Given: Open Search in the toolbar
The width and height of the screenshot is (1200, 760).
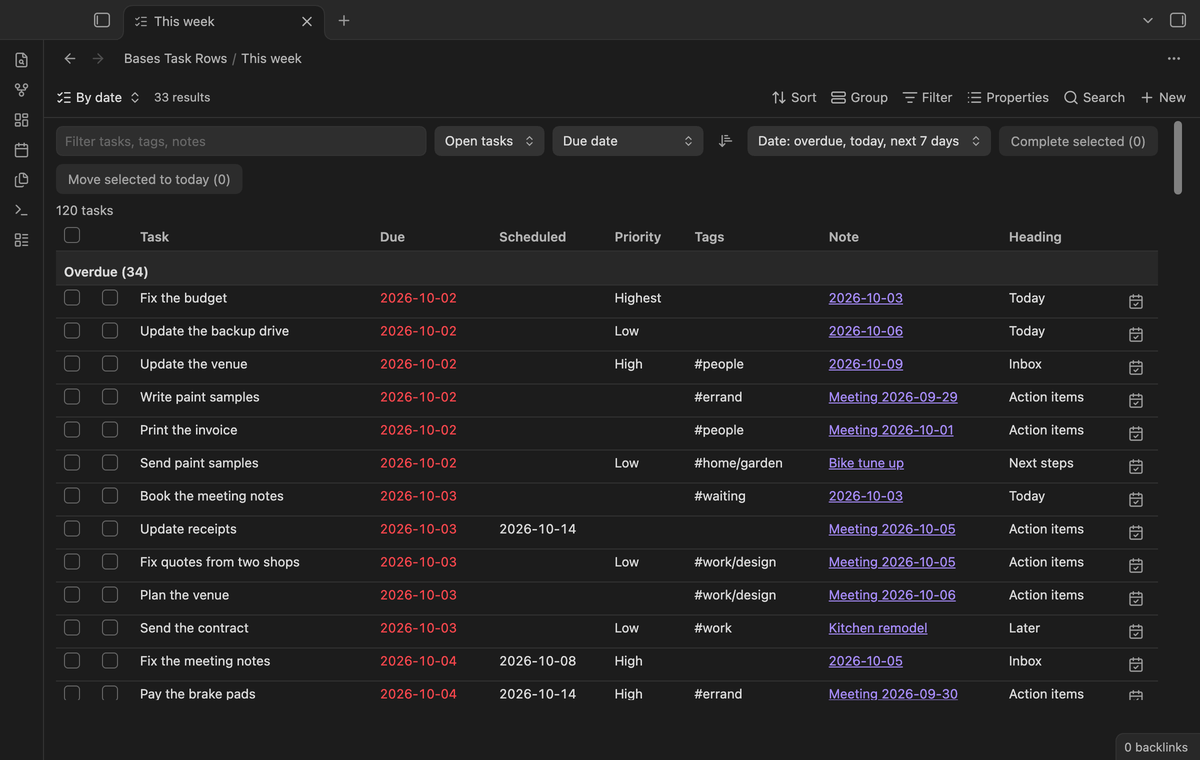Looking at the screenshot, I should pos(1094,97).
